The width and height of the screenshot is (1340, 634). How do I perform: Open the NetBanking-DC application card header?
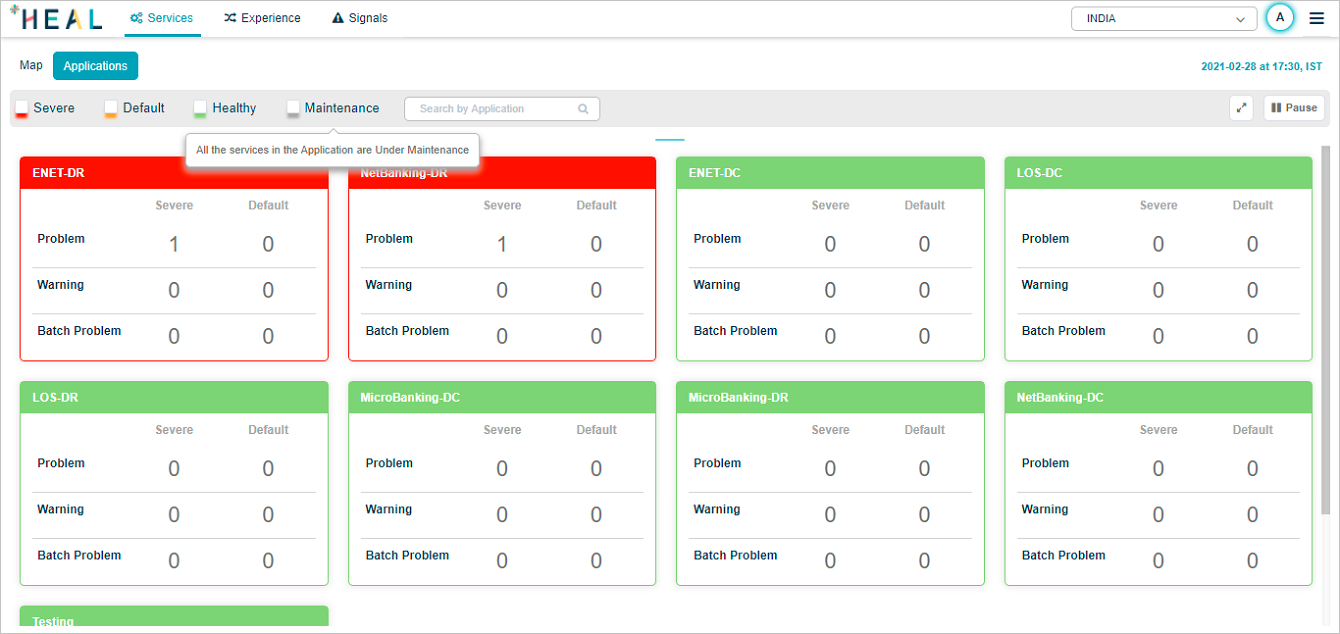point(1158,397)
